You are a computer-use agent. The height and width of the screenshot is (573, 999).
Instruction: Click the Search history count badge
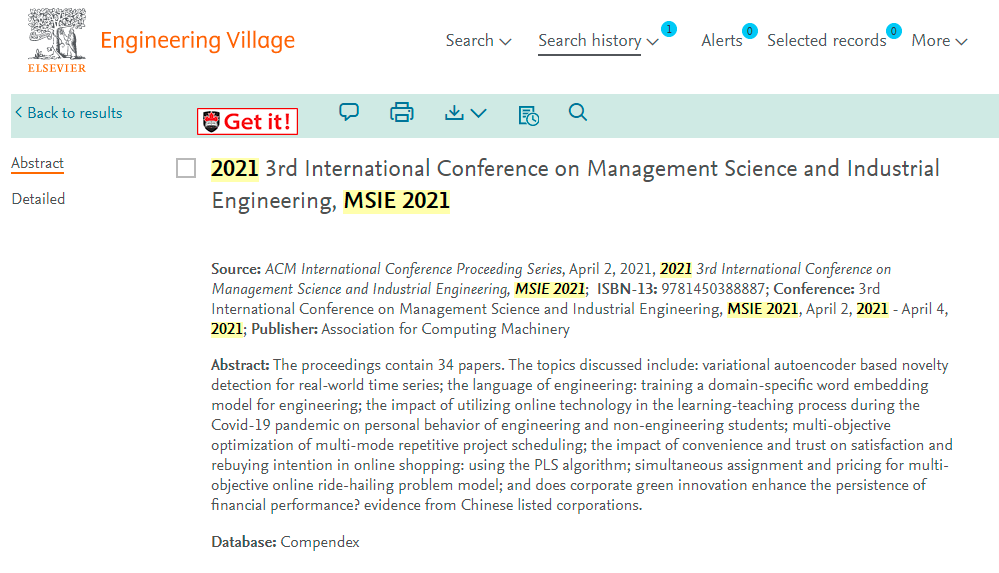click(x=668, y=29)
